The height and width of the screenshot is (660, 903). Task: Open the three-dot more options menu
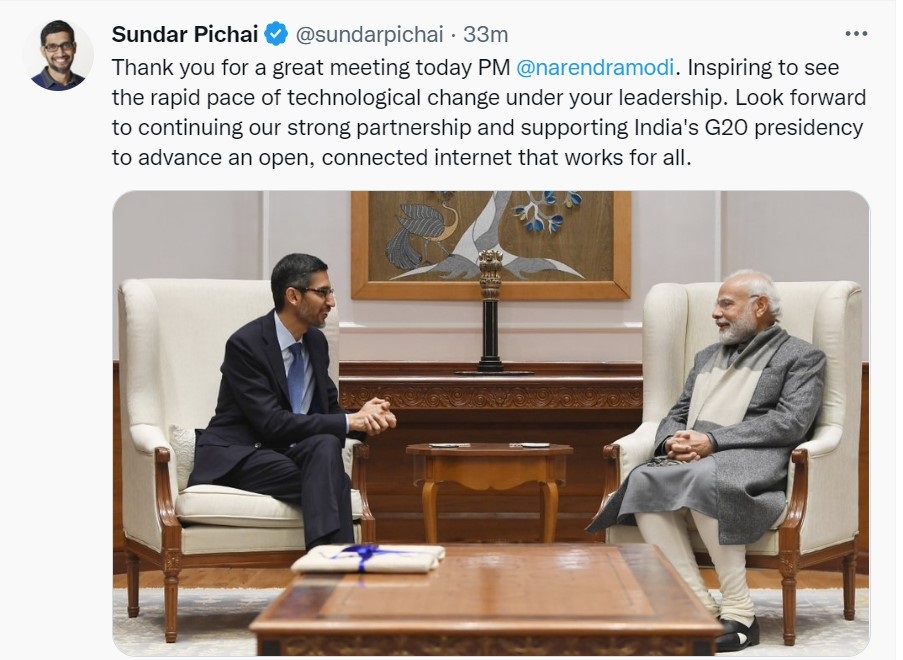(x=856, y=34)
